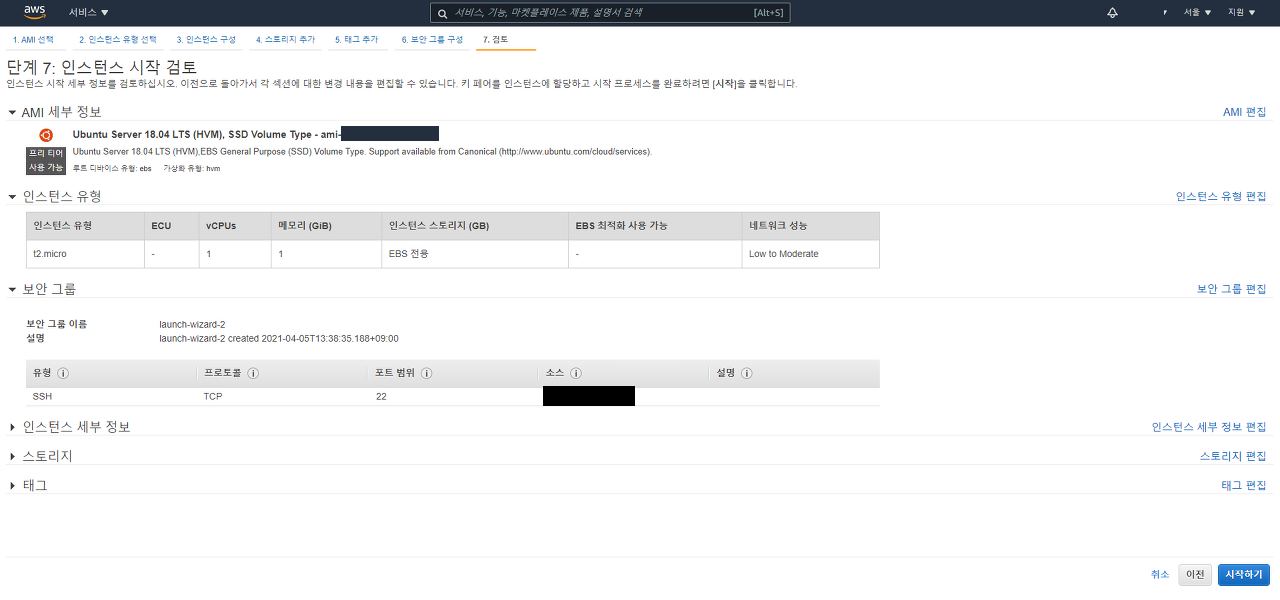Click info icon next to 포트 범위
This screenshot has width=1280, height=600.
426,373
